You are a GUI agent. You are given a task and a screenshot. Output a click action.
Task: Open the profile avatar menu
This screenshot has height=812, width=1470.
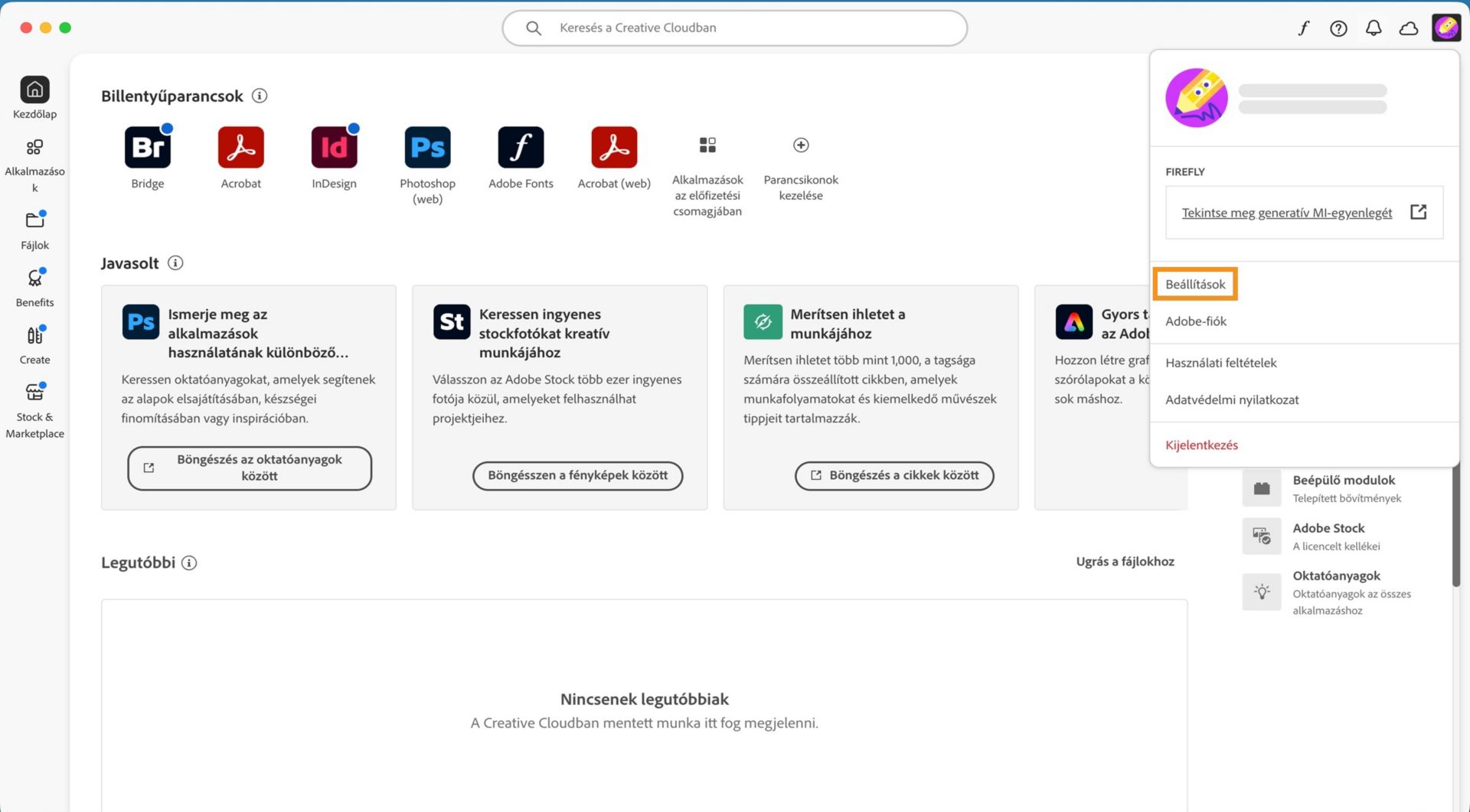coord(1445,28)
